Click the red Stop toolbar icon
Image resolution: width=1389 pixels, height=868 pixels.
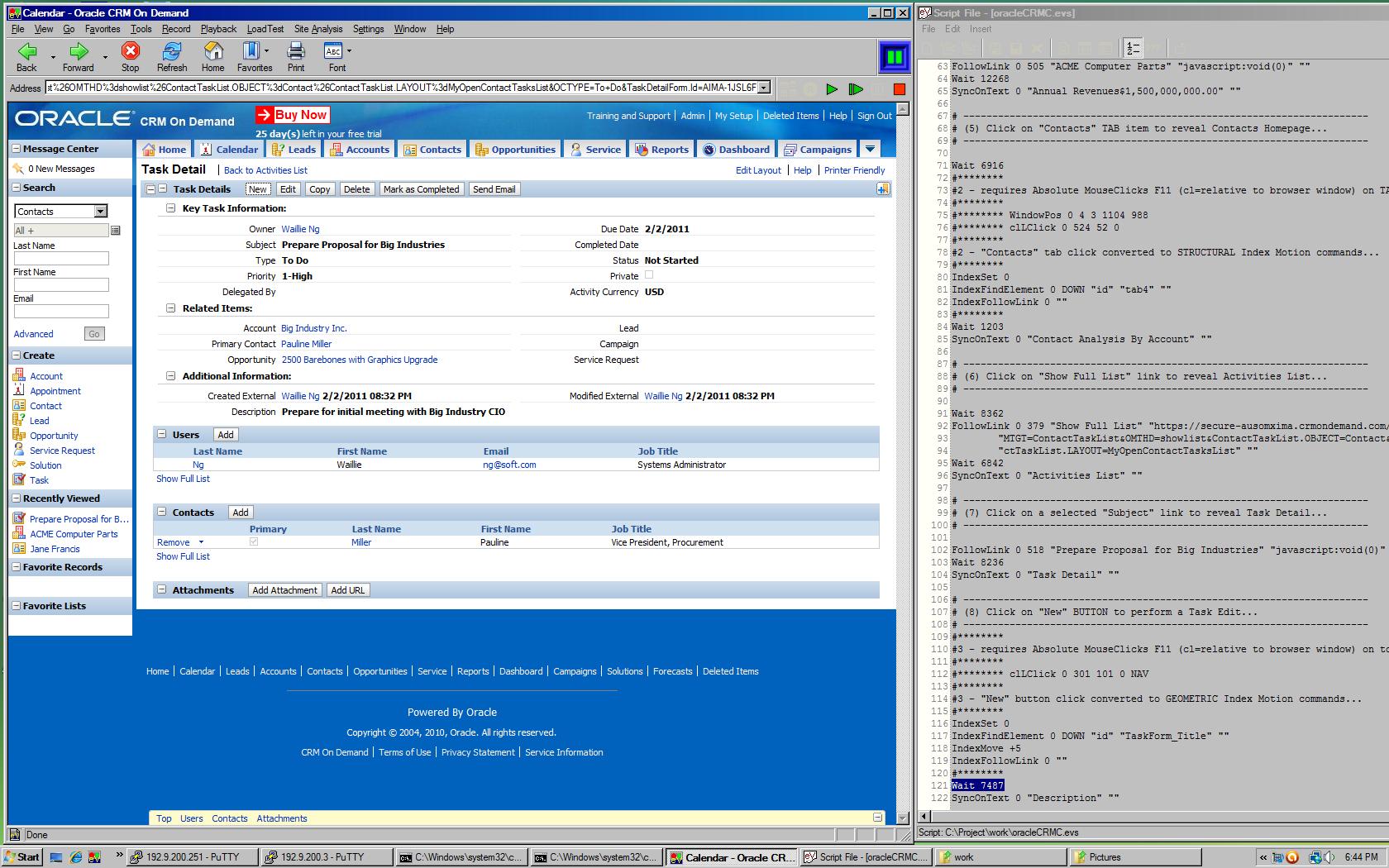click(x=130, y=51)
